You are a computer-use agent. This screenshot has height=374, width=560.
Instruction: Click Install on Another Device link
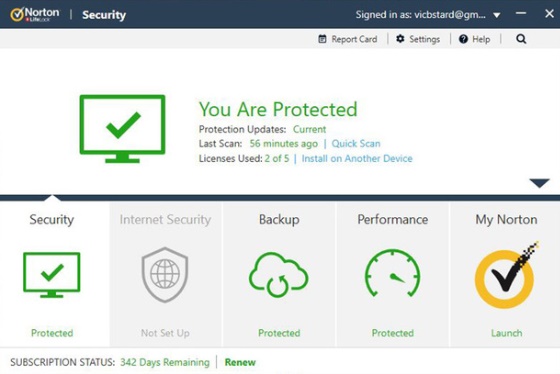click(x=357, y=159)
